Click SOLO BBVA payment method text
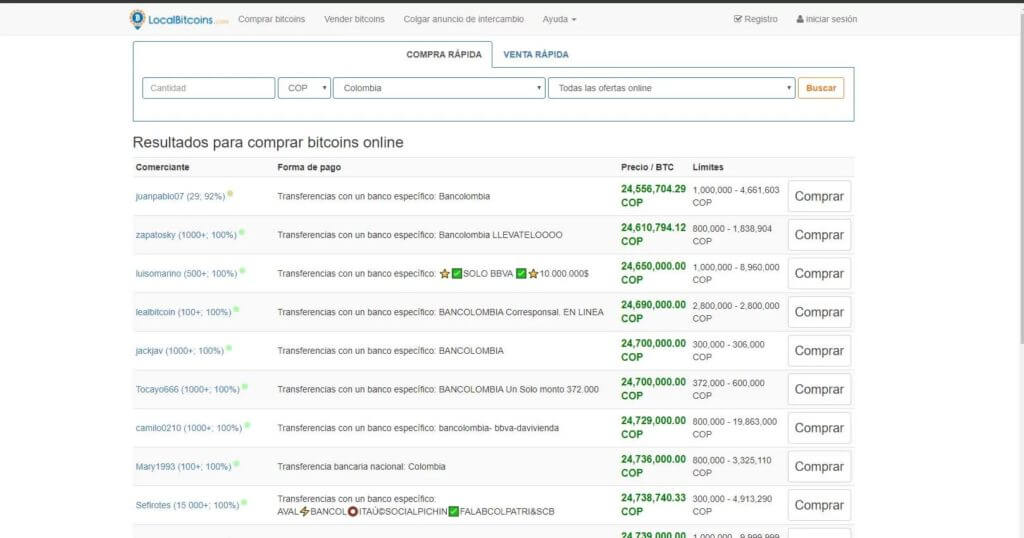Image resolution: width=1024 pixels, height=538 pixels. click(488, 274)
